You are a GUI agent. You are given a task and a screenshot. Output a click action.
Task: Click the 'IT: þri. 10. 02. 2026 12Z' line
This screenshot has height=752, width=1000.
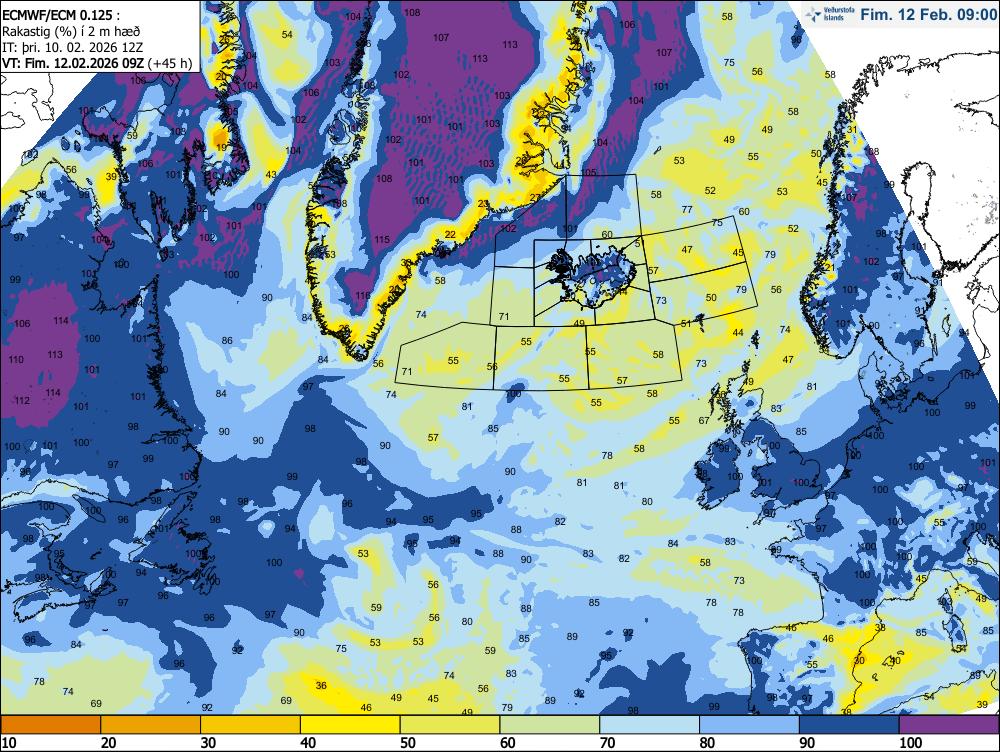pyautogui.click(x=72, y=47)
